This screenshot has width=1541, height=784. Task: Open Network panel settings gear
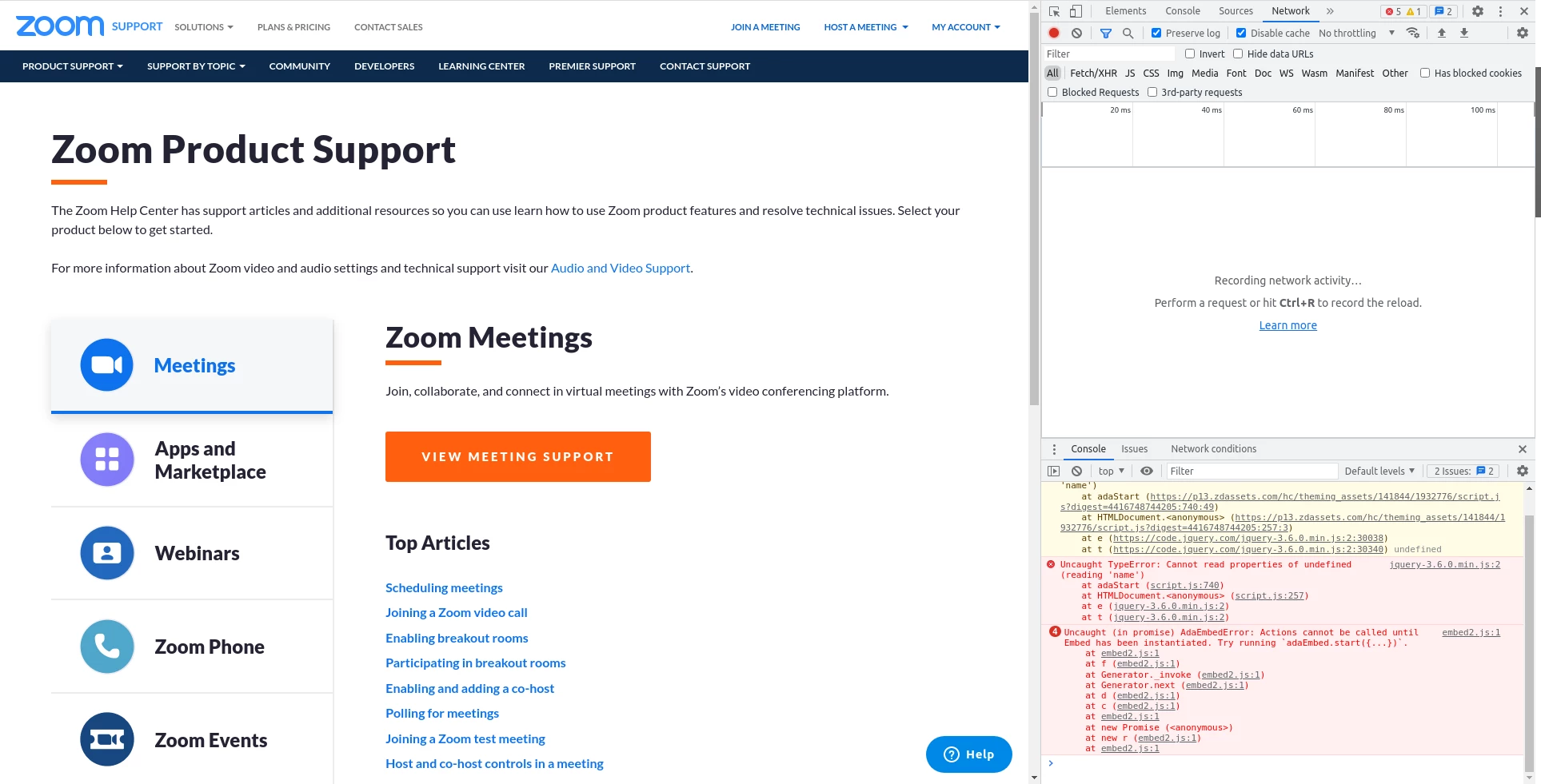[1522, 33]
